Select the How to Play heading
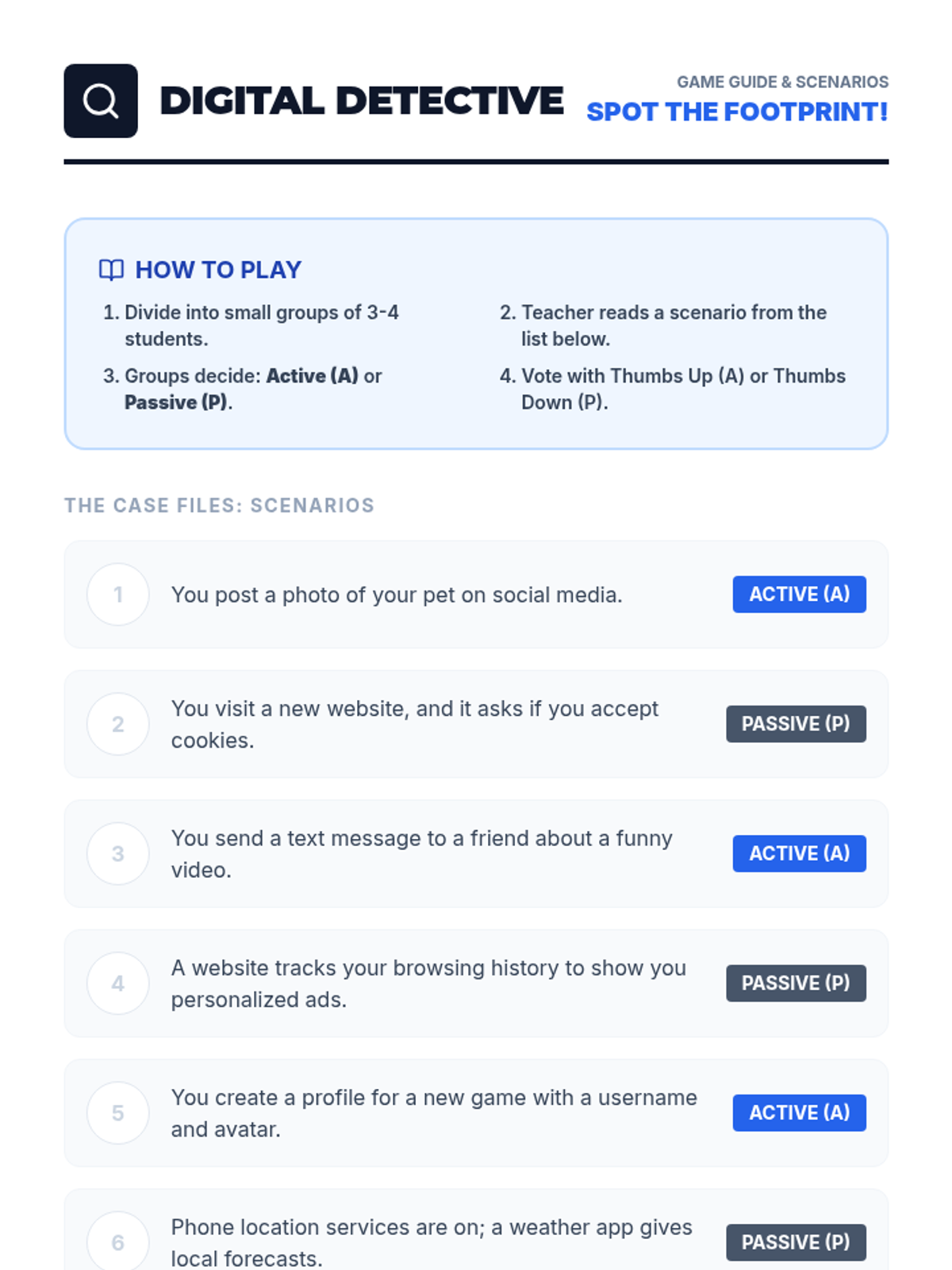The image size is (952, 1270). point(218,270)
